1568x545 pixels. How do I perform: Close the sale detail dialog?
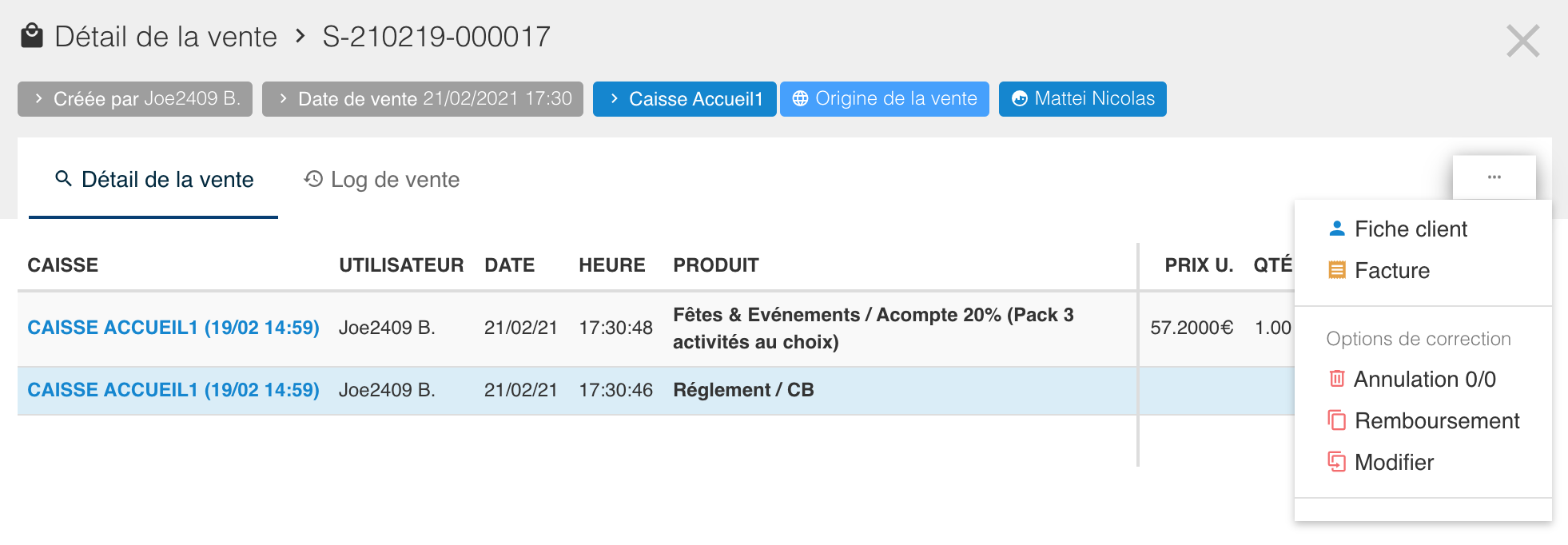pyautogui.click(x=1522, y=41)
